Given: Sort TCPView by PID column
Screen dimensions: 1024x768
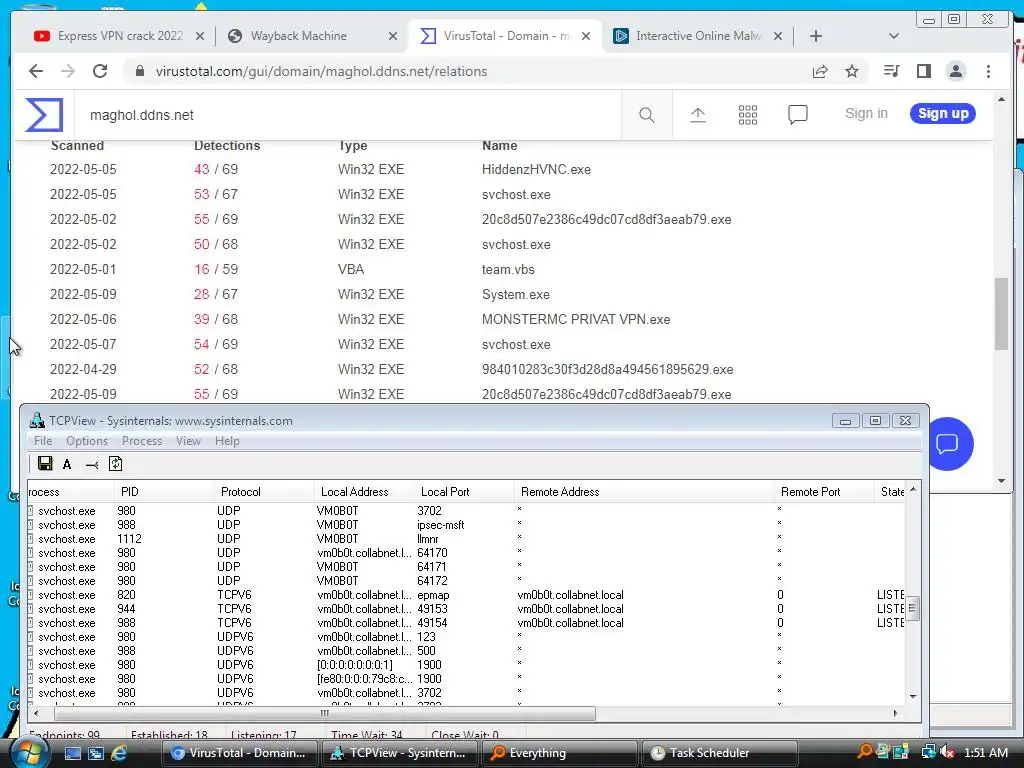Looking at the screenshot, I should 163,492.
